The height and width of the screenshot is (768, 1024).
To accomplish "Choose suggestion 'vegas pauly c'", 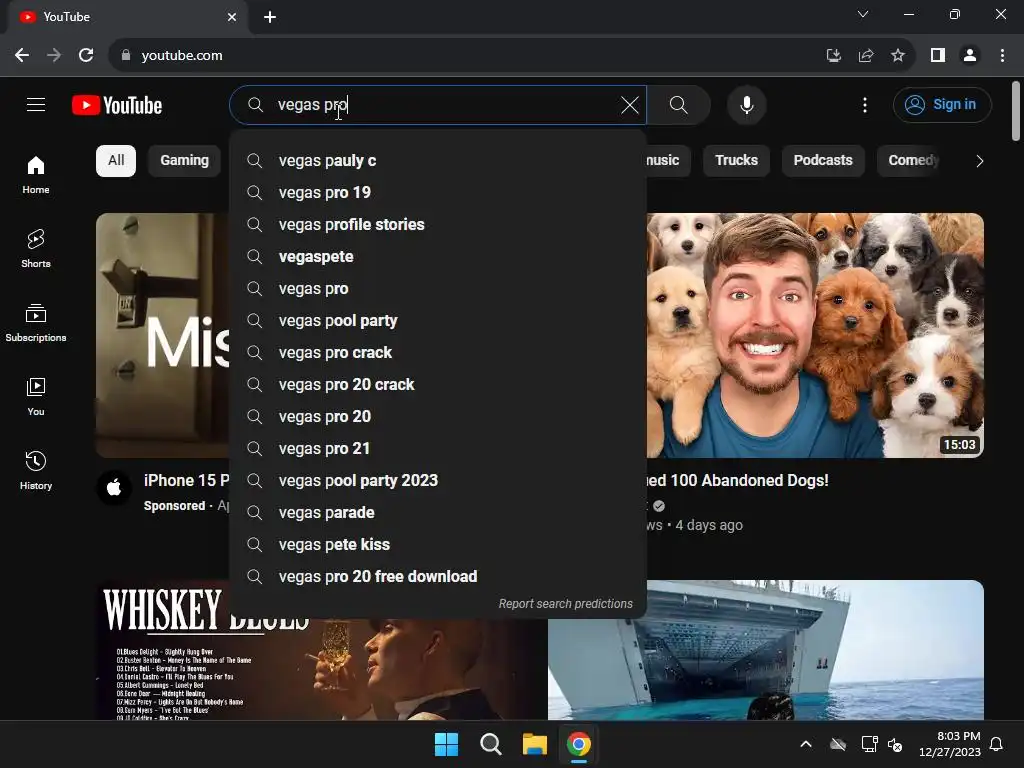I will click(438, 161).
